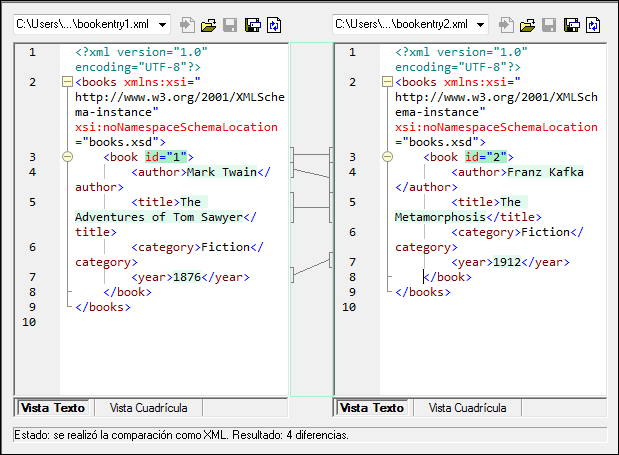
Task: Open a file in the right pane
Action: coord(527,23)
